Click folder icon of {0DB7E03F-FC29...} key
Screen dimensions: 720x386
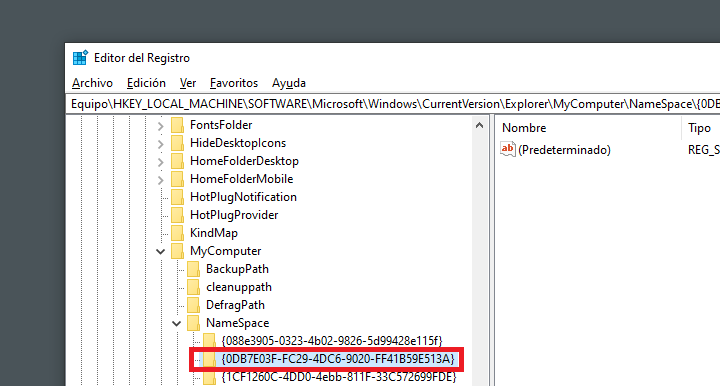209,359
